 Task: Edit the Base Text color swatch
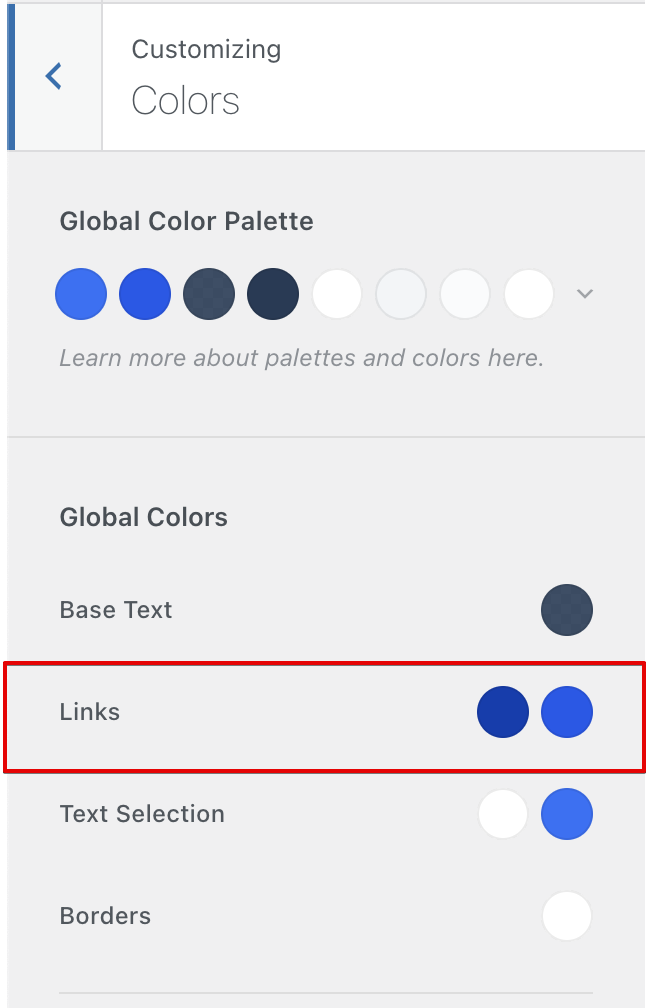567,610
